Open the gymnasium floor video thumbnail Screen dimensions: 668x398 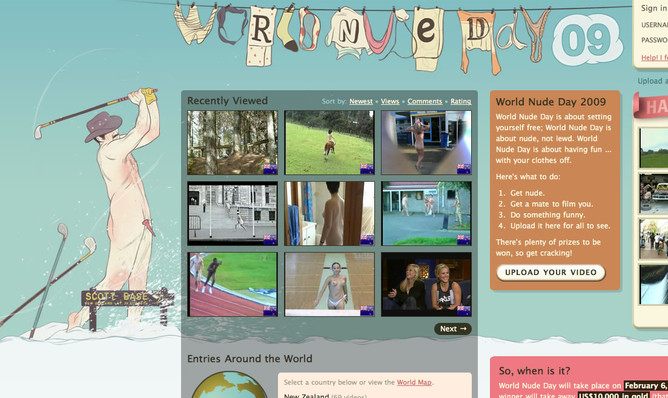329,284
